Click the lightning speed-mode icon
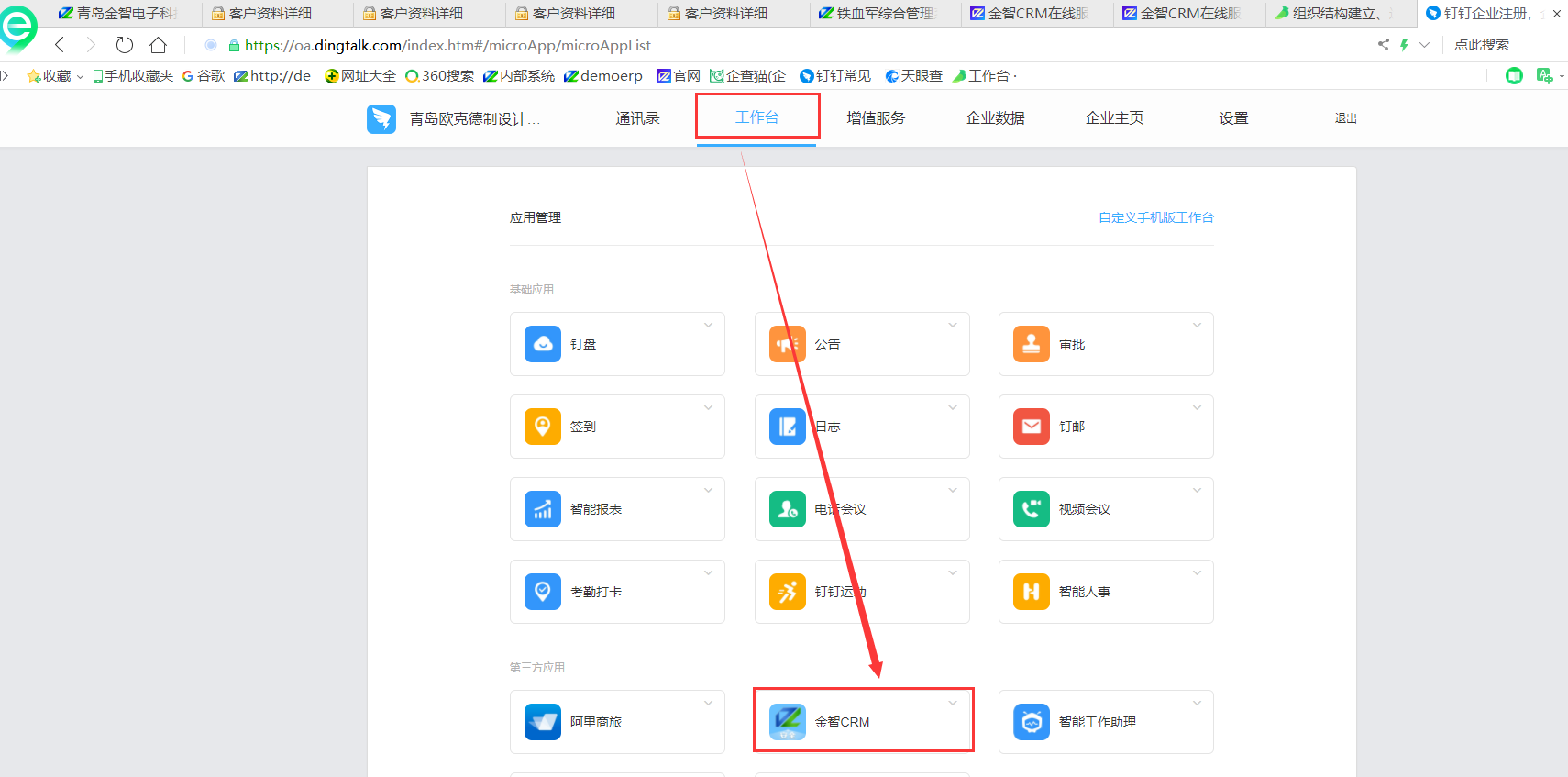This screenshot has width=1568, height=777. point(1404,44)
